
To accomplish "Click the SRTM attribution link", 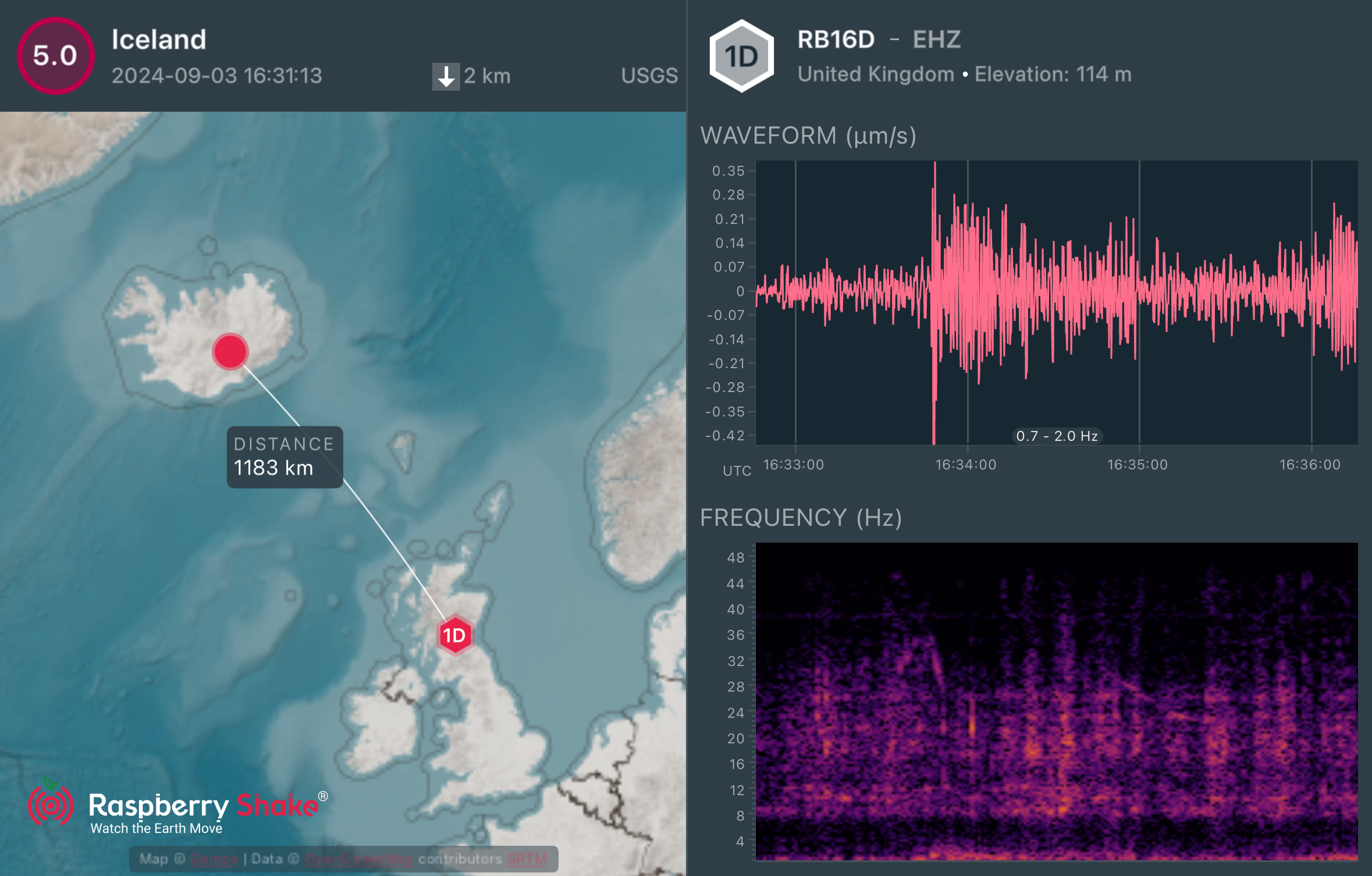I will coord(527,859).
